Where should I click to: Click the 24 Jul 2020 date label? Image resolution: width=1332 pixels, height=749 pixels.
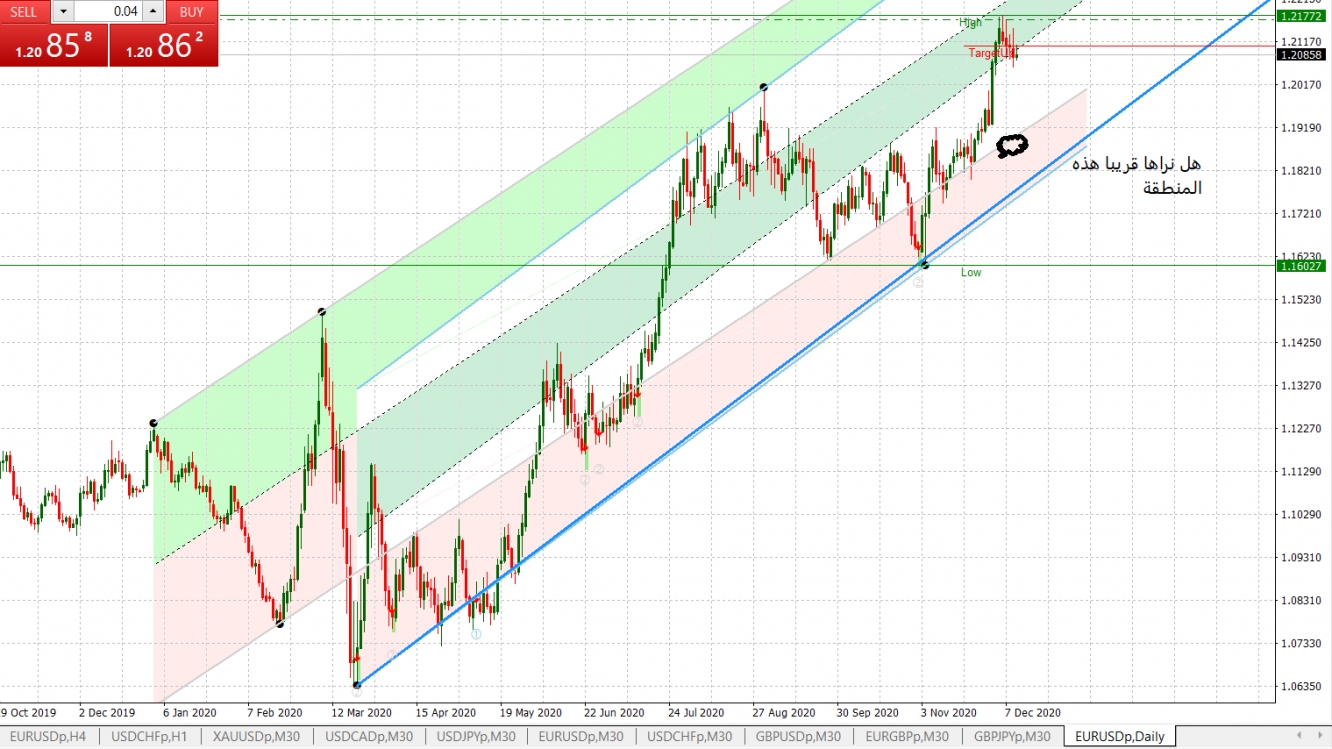coord(696,713)
